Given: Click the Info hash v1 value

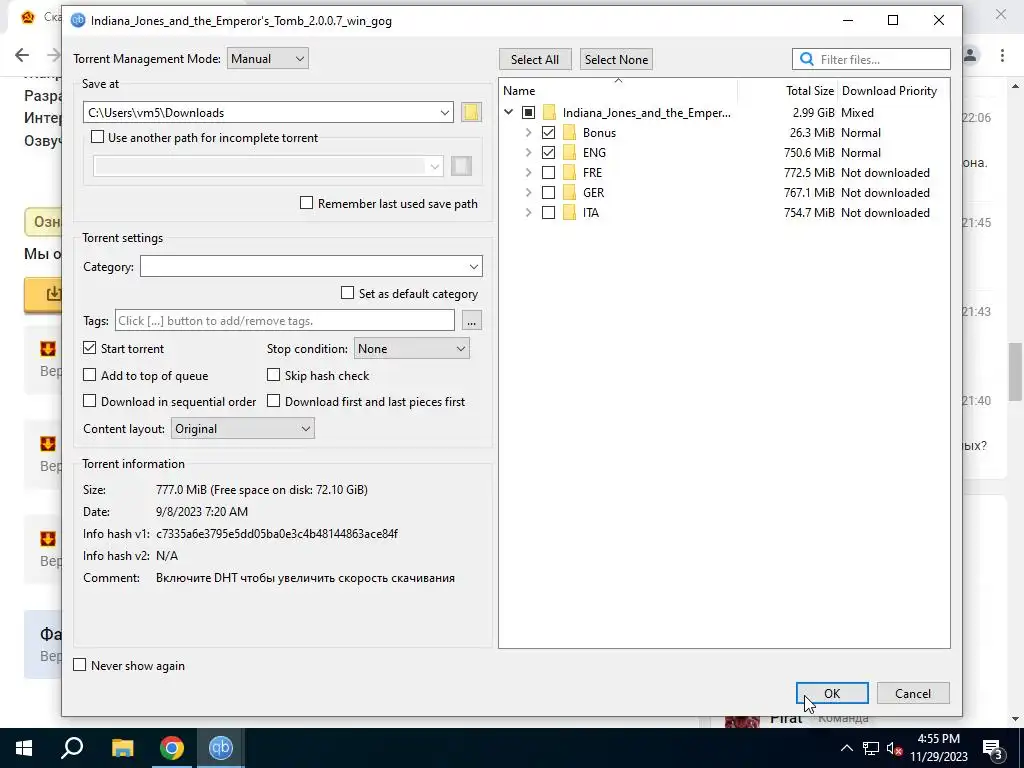Looking at the screenshot, I should (277, 534).
